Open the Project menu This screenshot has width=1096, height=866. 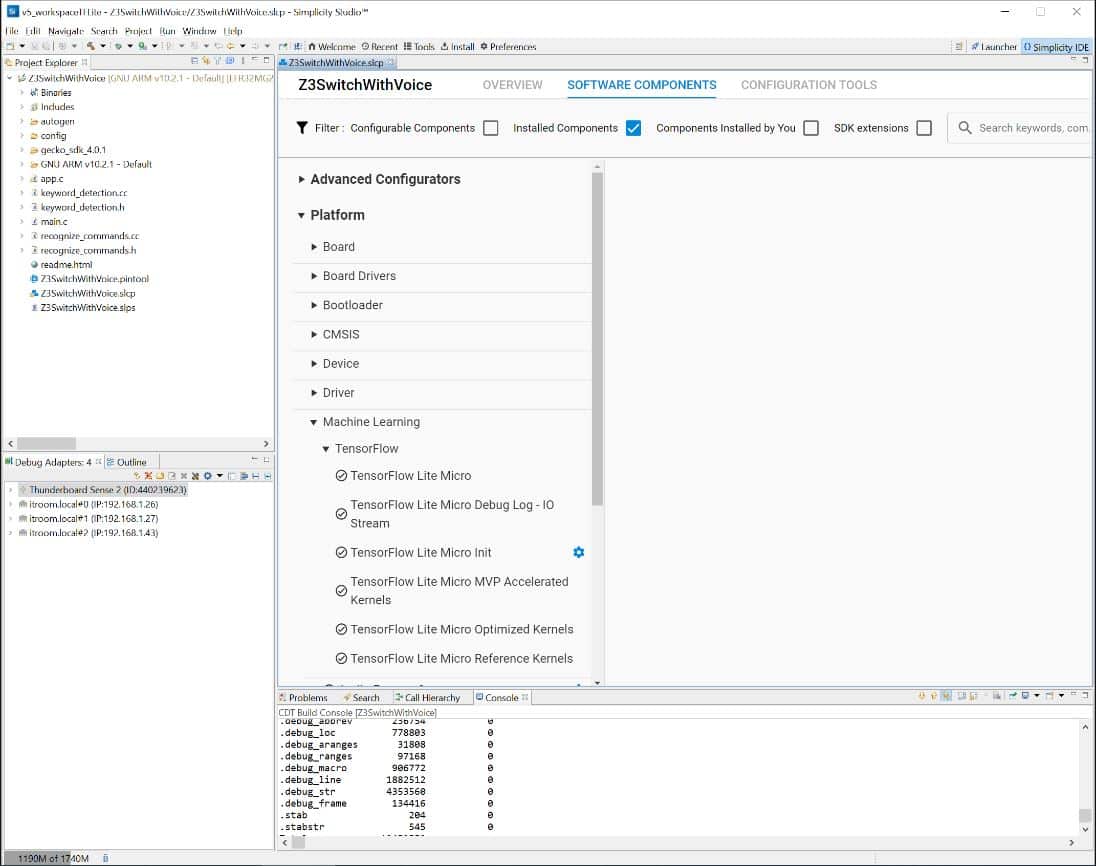pos(138,31)
